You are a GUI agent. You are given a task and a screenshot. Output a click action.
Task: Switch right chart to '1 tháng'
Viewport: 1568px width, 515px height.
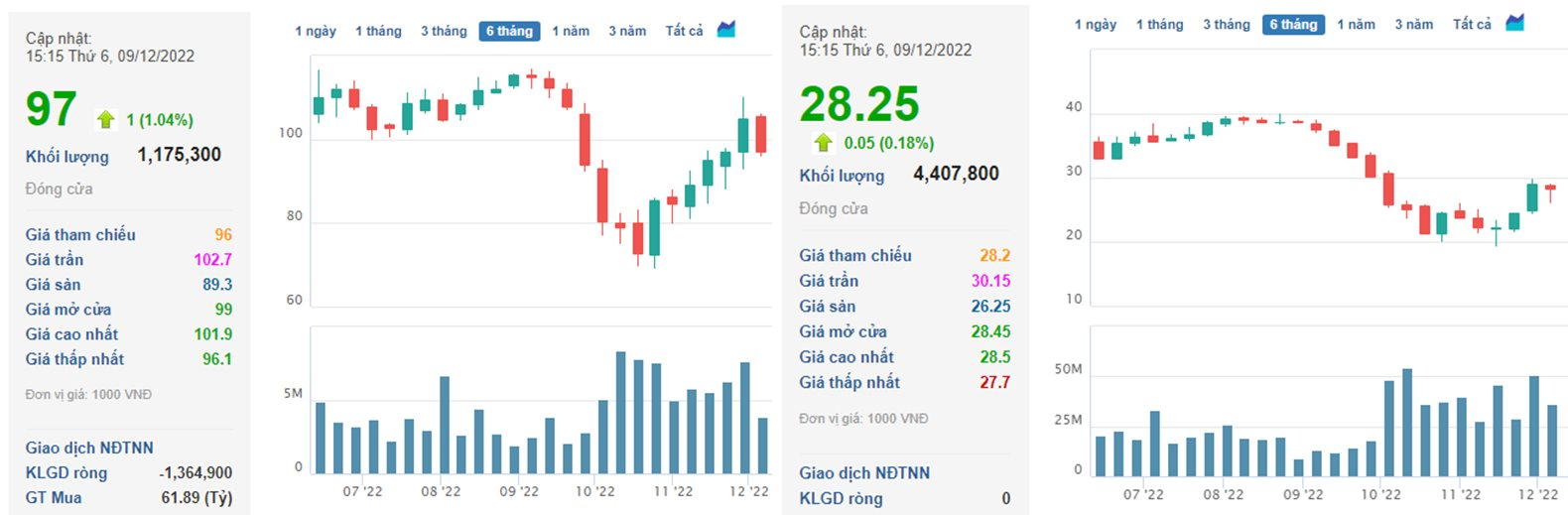tap(1159, 24)
